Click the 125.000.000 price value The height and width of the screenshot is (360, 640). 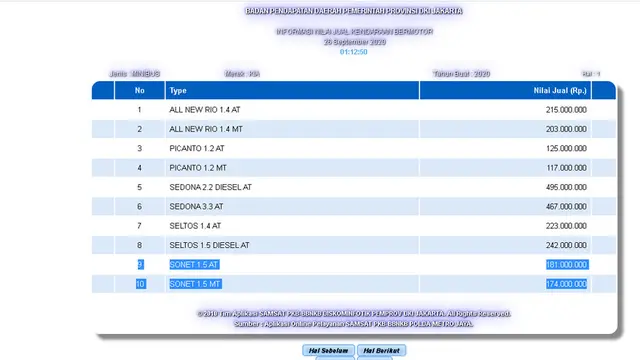click(566, 149)
